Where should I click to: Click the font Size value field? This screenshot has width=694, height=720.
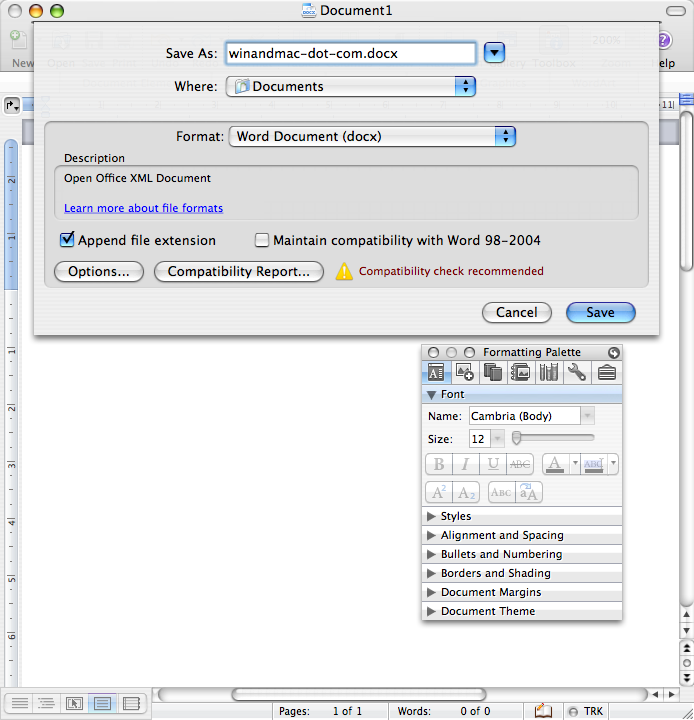click(x=479, y=439)
